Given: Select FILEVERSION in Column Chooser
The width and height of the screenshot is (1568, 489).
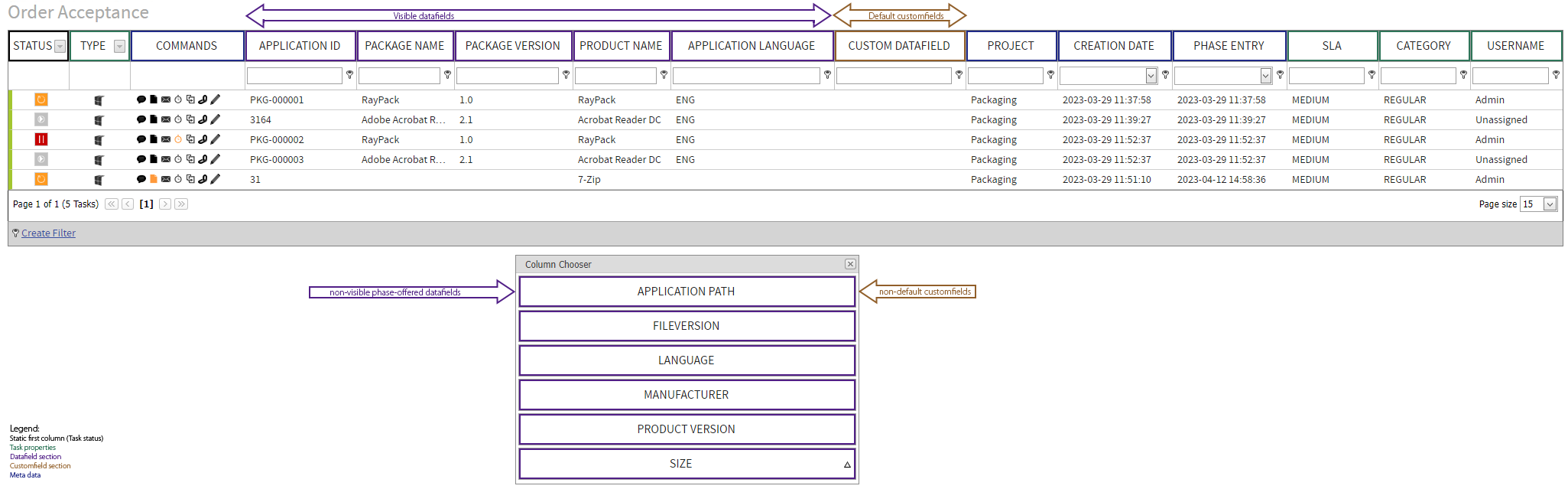Looking at the screenshot, I should point(687,326).
